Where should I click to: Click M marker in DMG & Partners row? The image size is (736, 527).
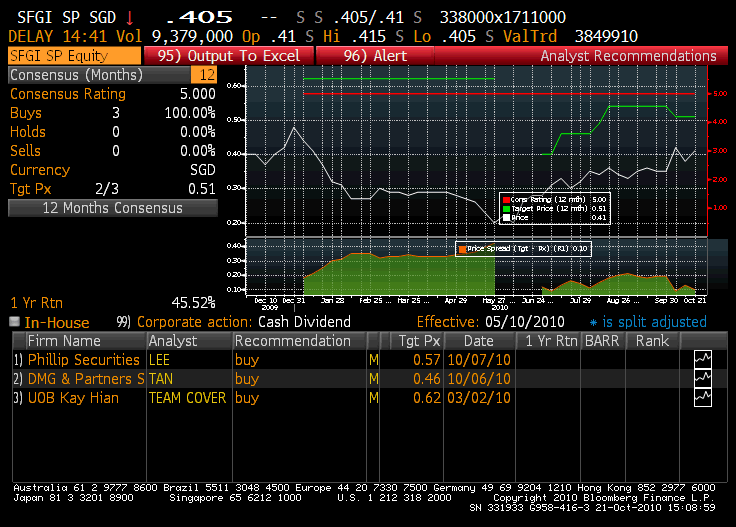[374, 379]
